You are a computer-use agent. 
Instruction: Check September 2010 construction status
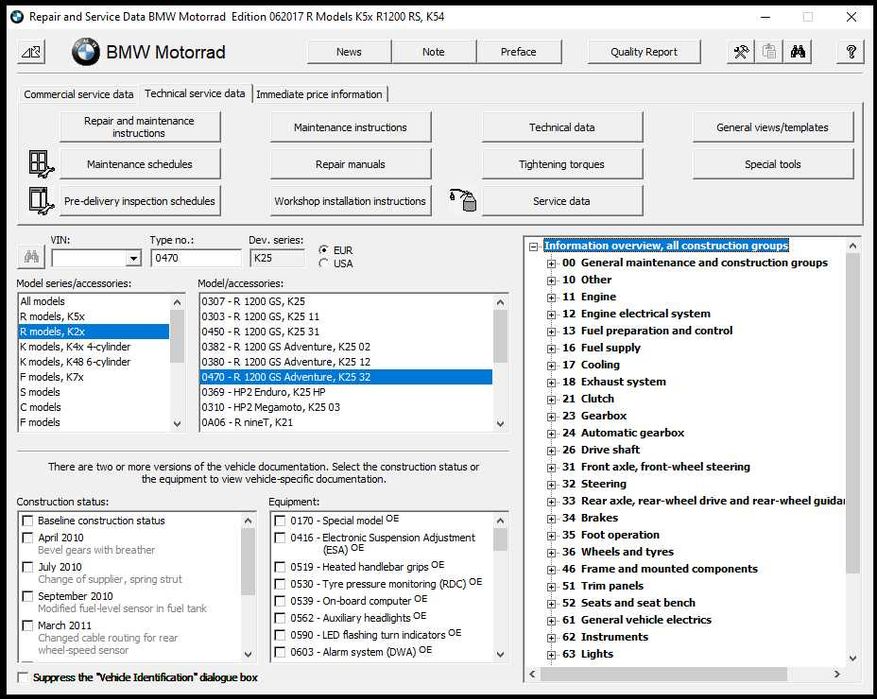27,596
